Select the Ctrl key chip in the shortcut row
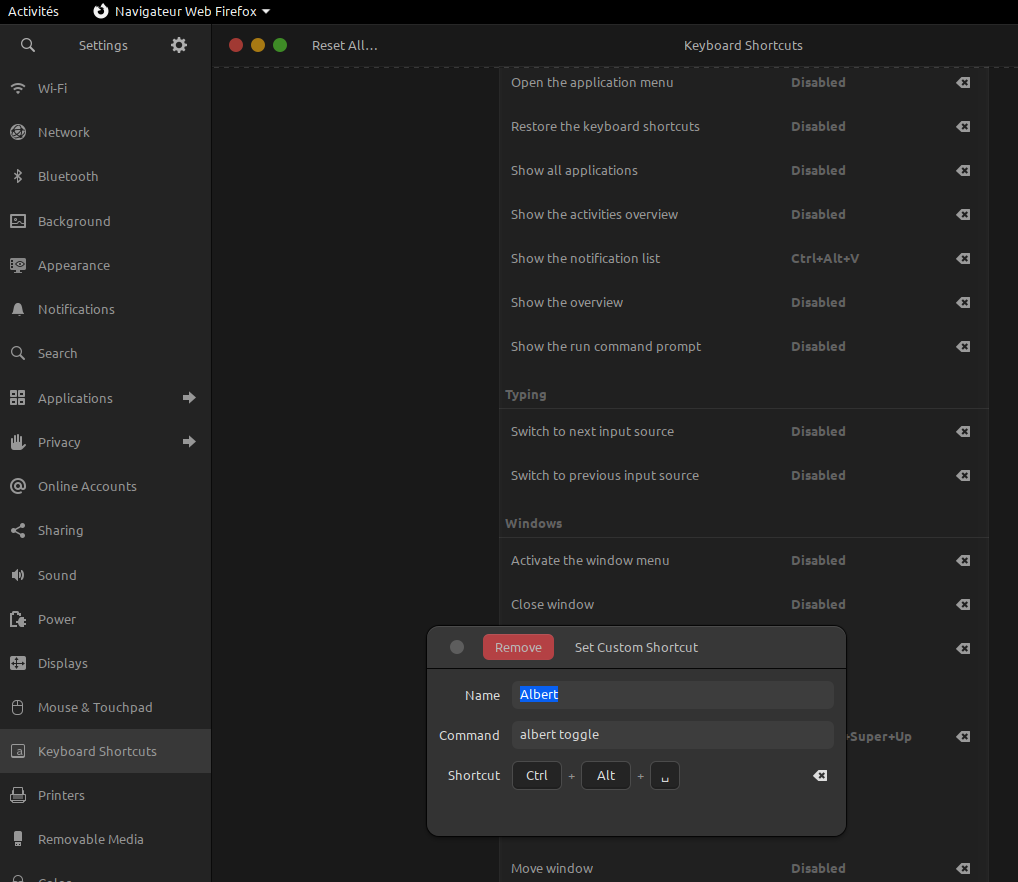1018x882 pixels. pos(536,775)
